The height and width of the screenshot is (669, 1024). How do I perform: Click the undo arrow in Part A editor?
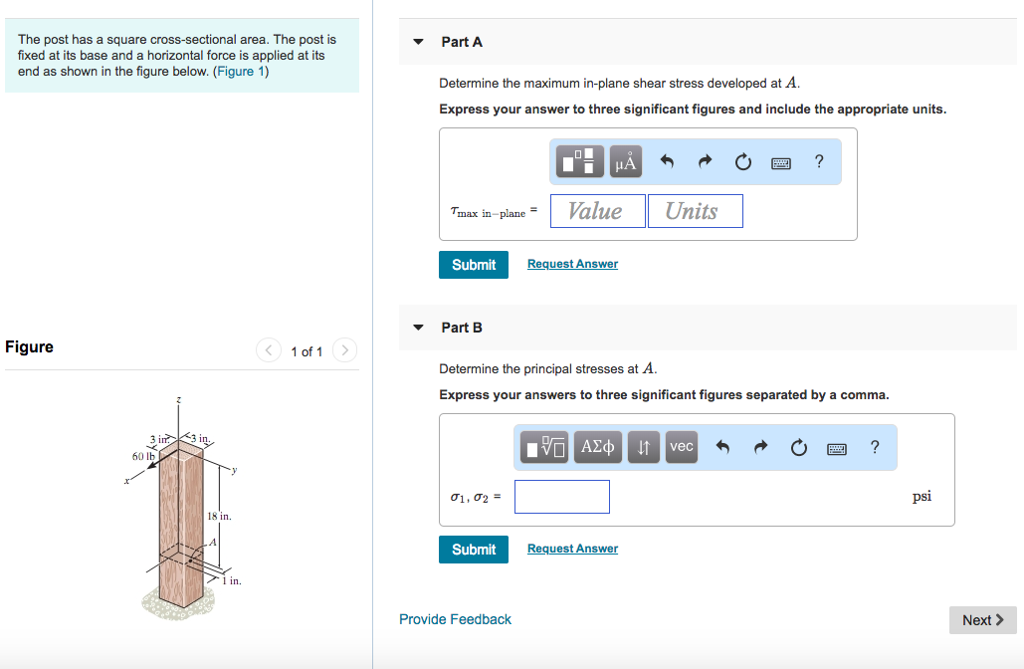pos(667,161)
